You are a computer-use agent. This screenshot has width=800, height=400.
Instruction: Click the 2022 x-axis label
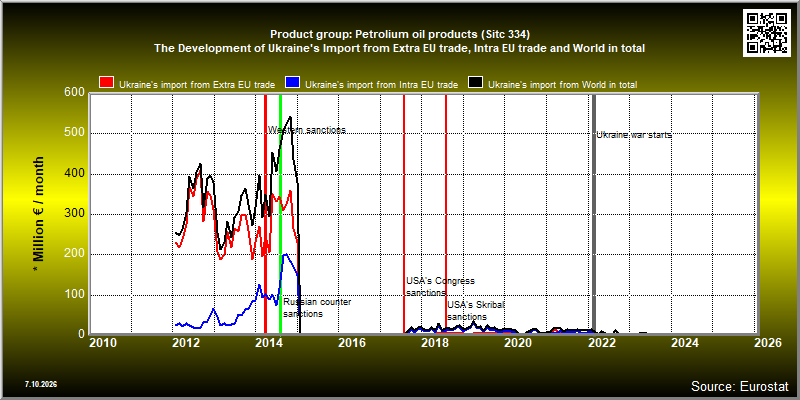(x=601, y=343)
